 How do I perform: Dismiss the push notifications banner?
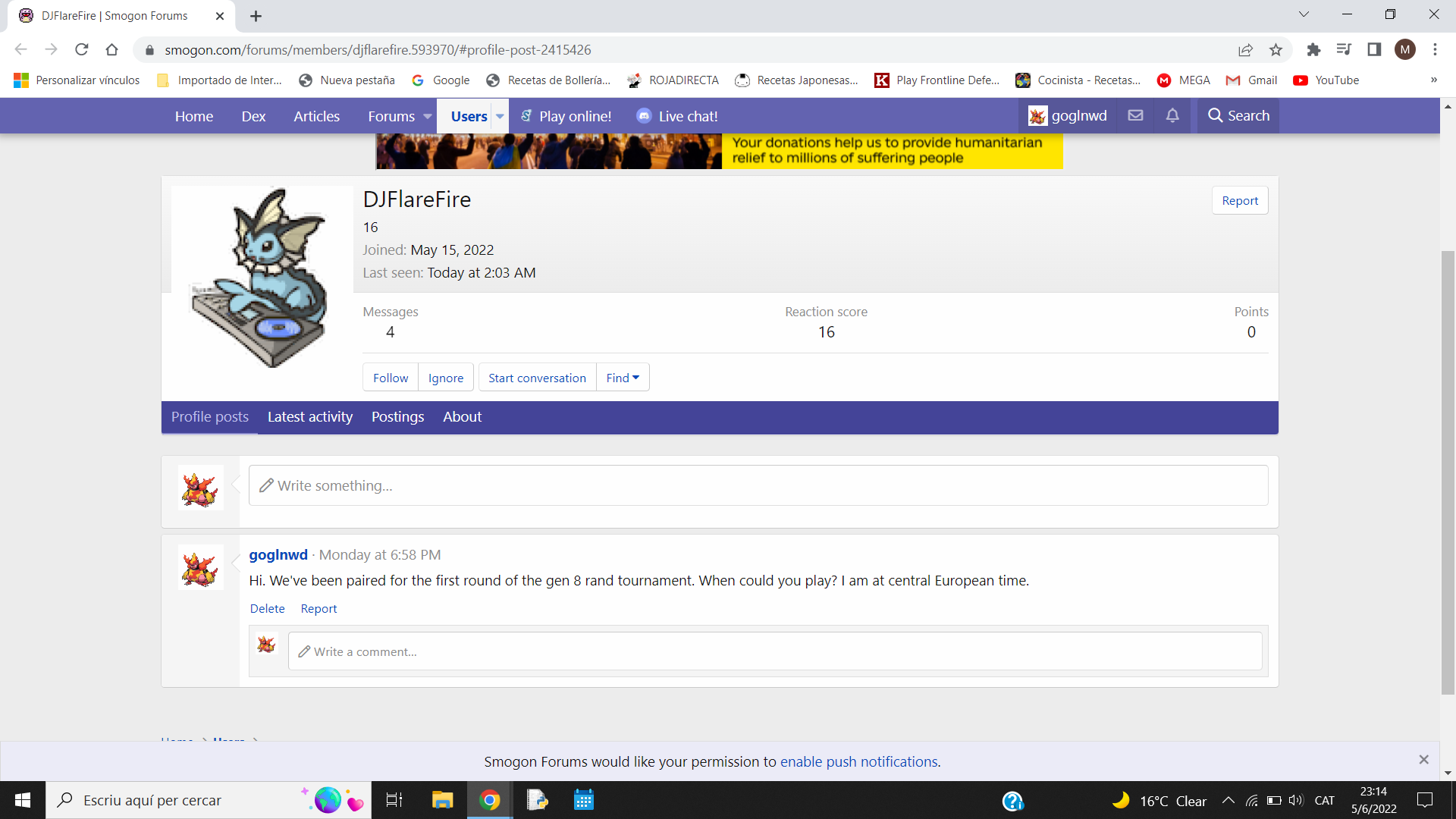coord(1423,760)
